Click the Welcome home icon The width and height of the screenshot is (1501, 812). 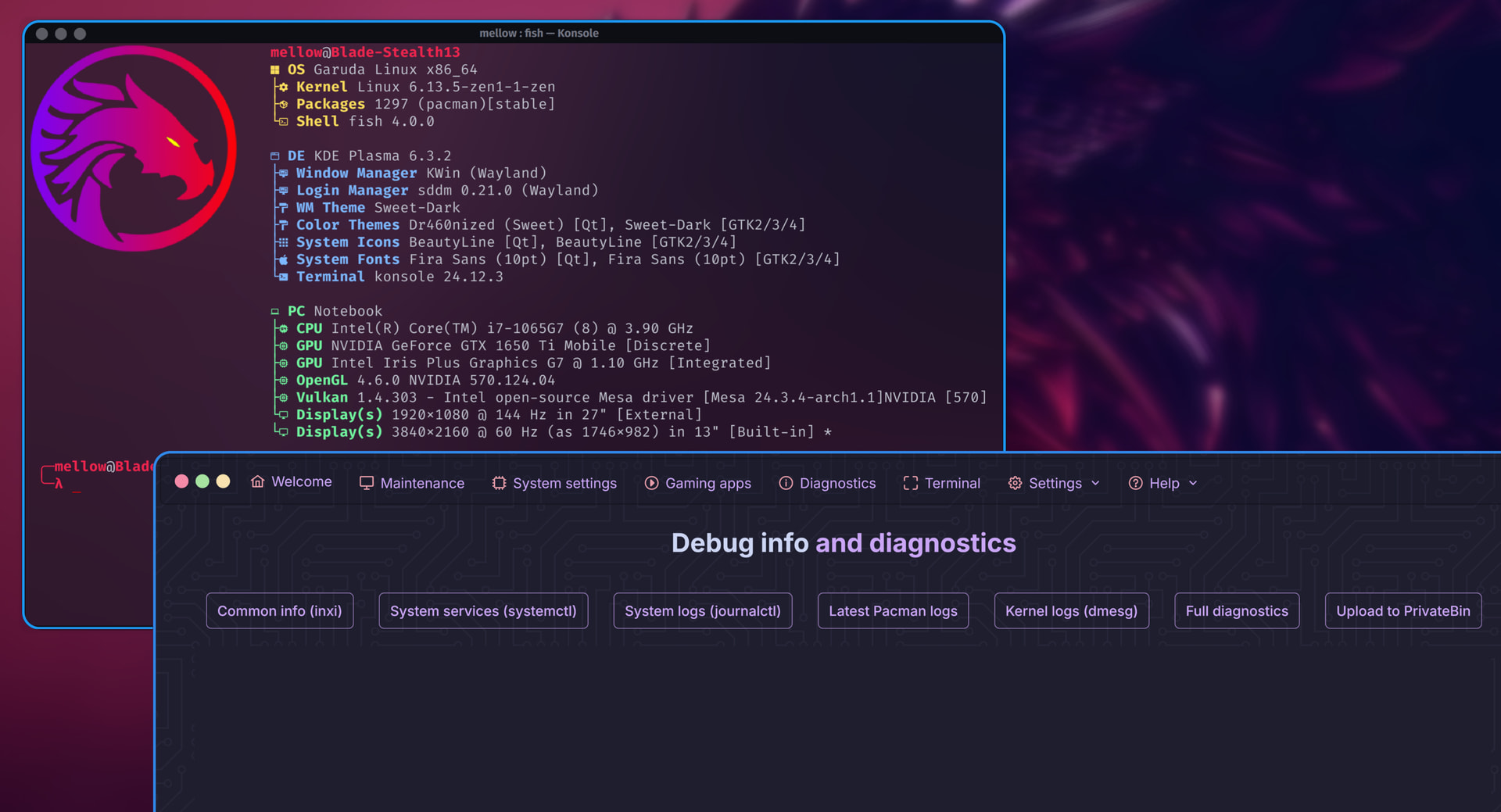coord(257,481)
